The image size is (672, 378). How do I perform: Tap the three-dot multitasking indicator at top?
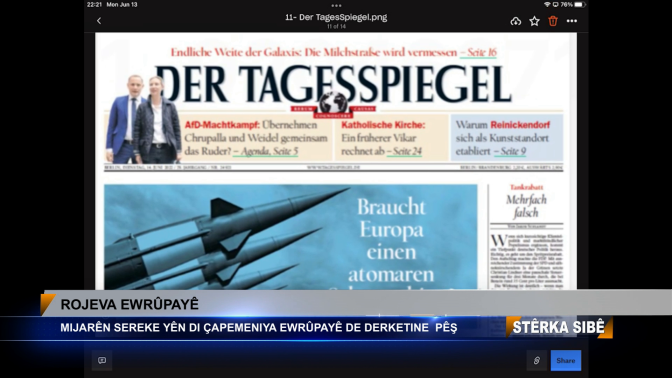336,6
